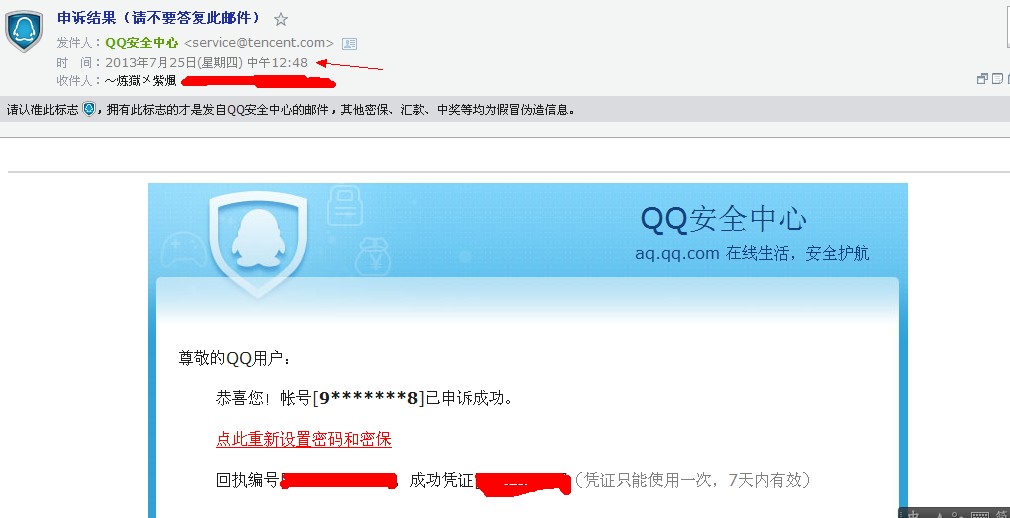The image size is (1010, 518).
Task: Click the email subject 申诉结果
Action: (x=86, y=17)
